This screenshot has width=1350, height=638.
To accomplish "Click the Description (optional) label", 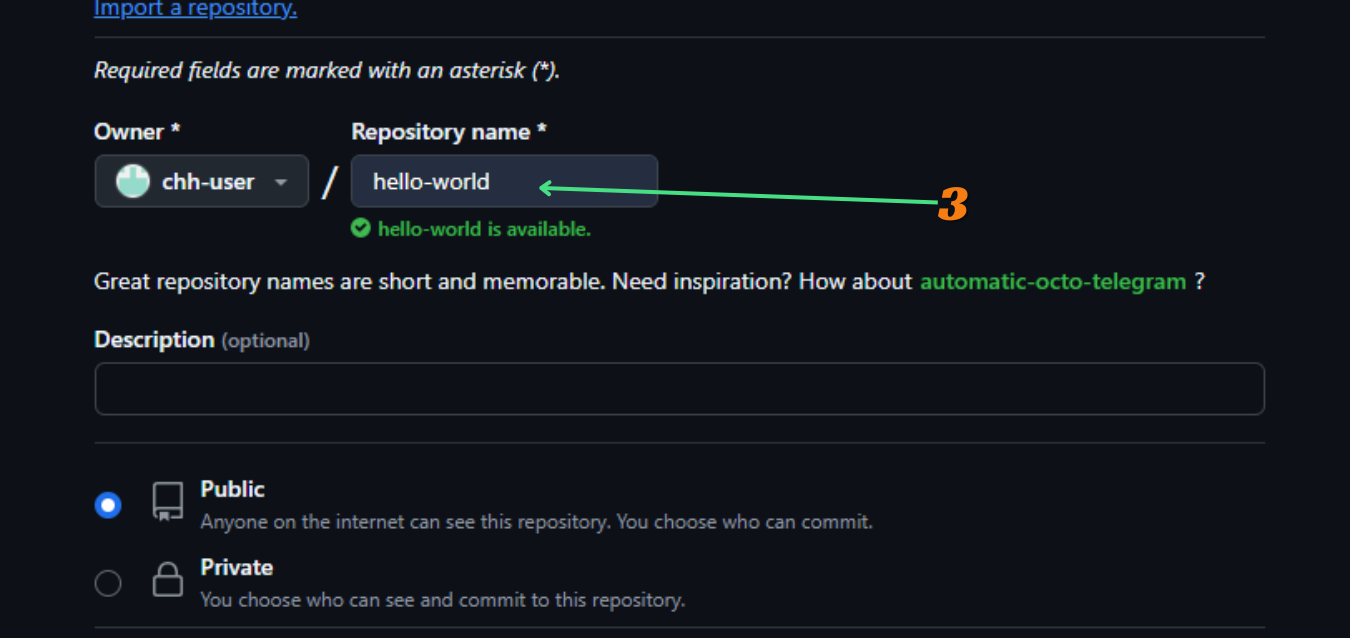I will [x=201, y=340].
